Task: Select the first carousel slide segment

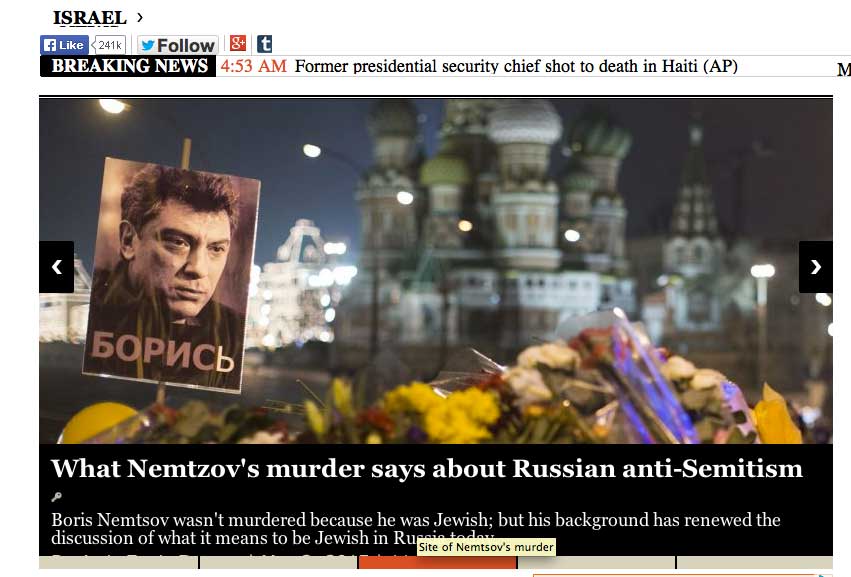Action: (x=119, y=562)
